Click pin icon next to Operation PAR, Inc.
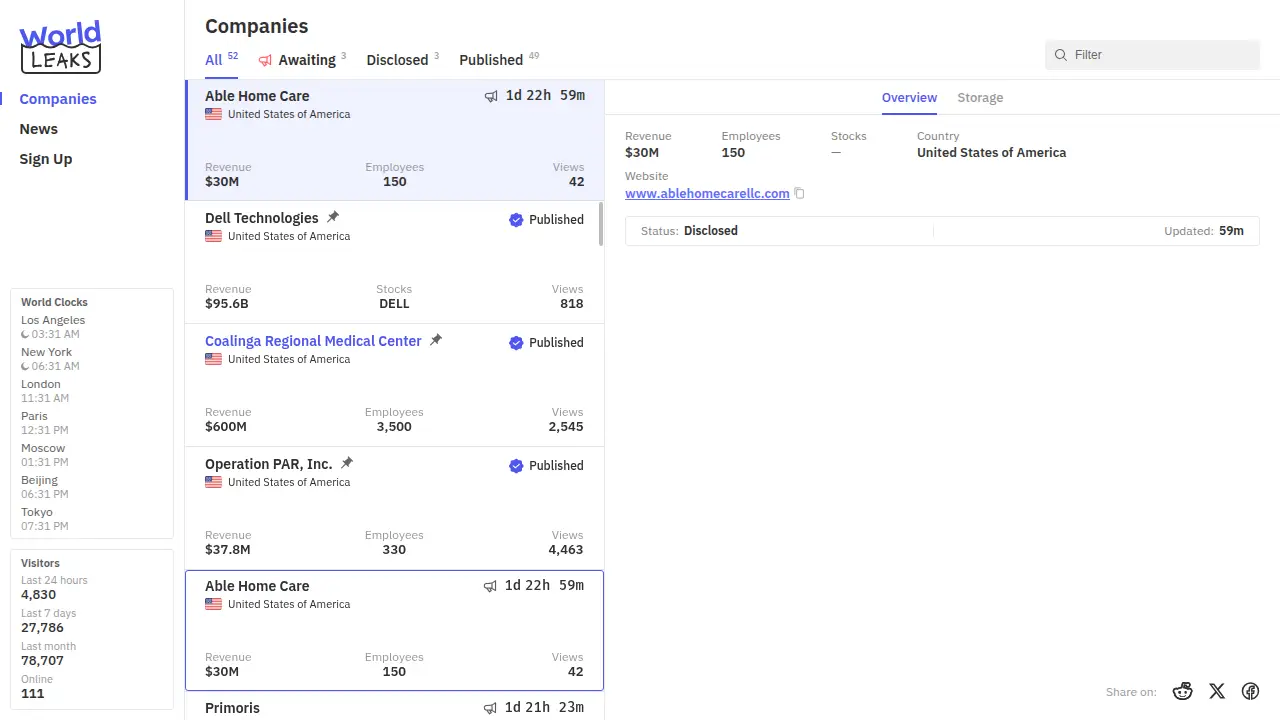This screenshot has height=720, width=1280. [x=347, y=463]
